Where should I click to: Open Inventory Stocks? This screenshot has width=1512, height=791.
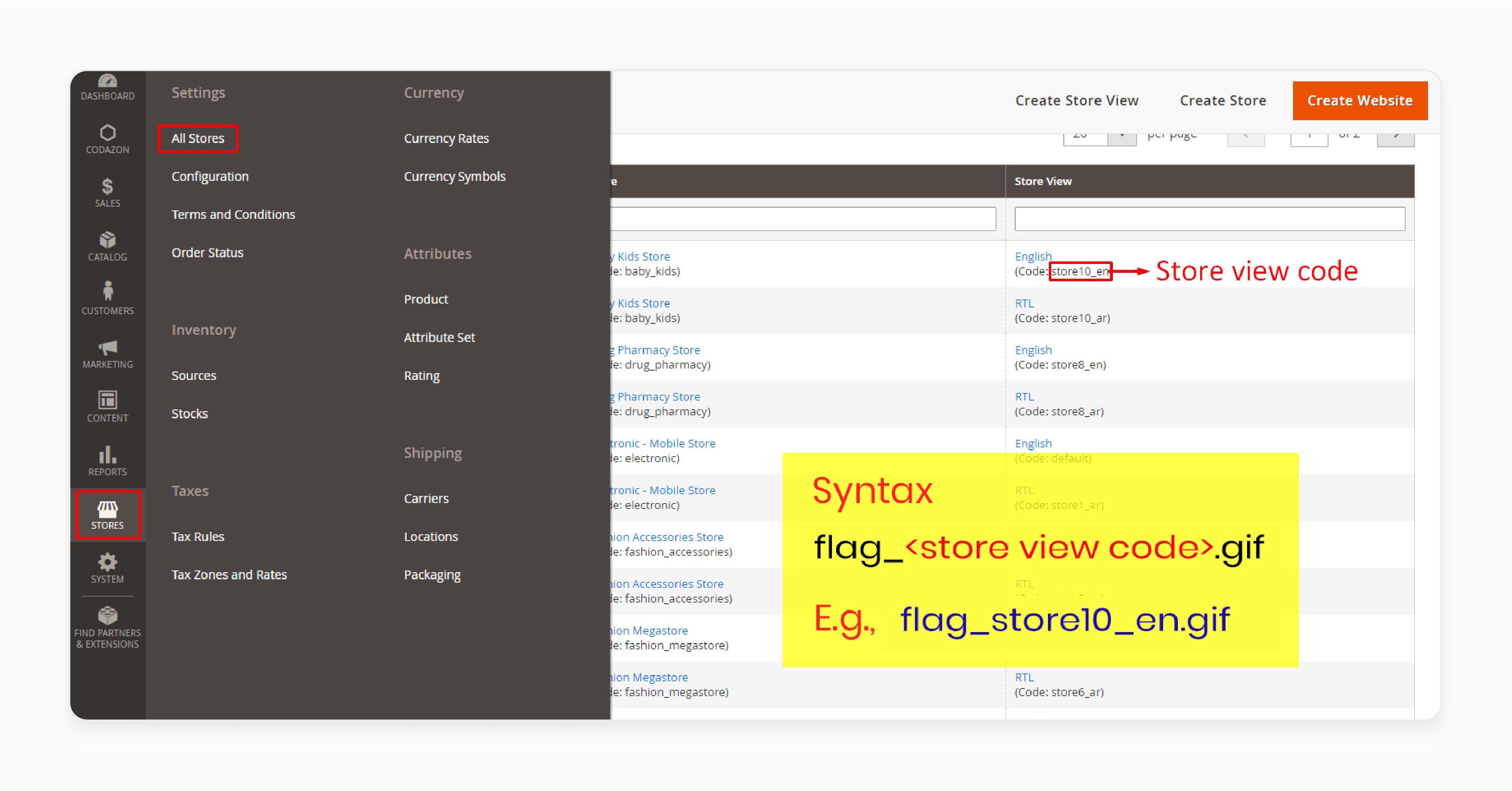point(189,414)
